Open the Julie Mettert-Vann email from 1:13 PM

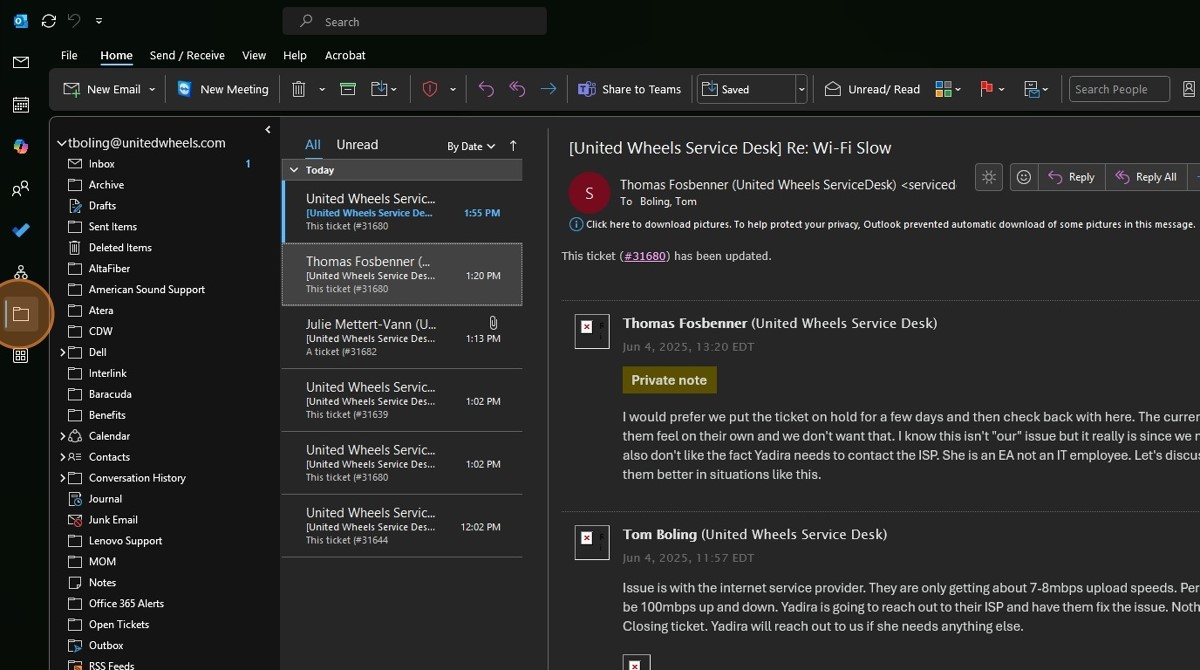coord(402,337)
